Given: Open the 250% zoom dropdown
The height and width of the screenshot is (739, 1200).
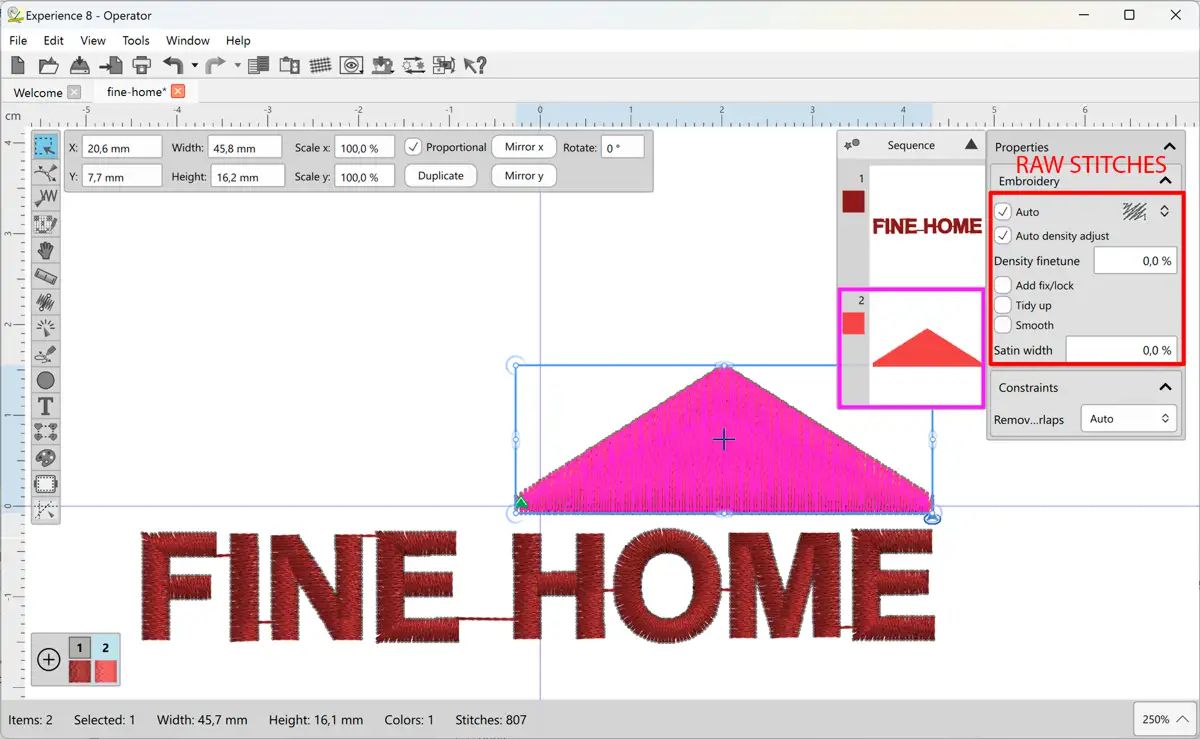Looking at the screenshot, I should tap(1164, 719).
